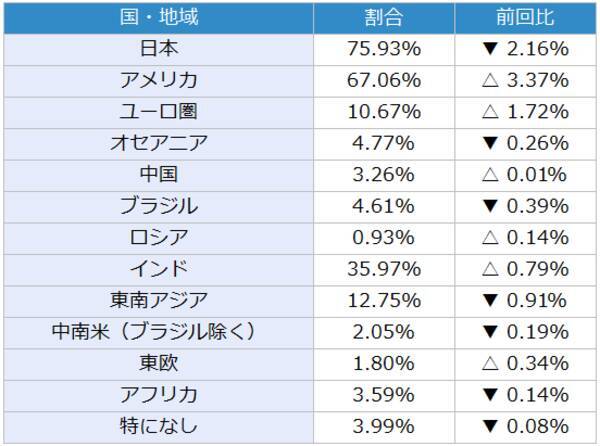Click the 75.93% value cell

[384, 48]
